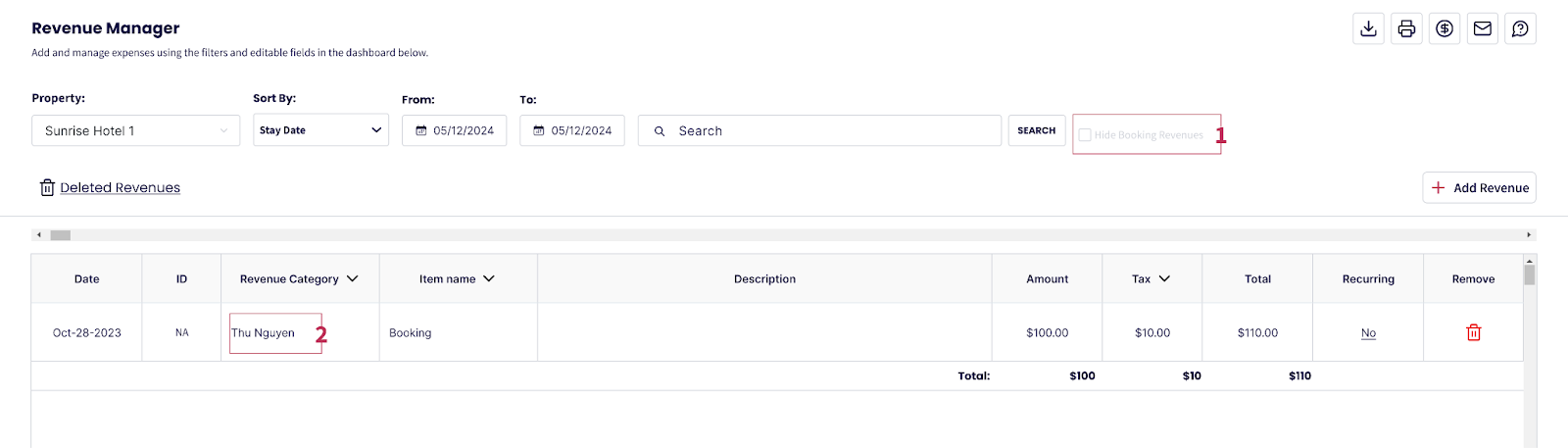Click the download icon button
This screenshot has height=448, width=1568.
(x=1369, y=28)
